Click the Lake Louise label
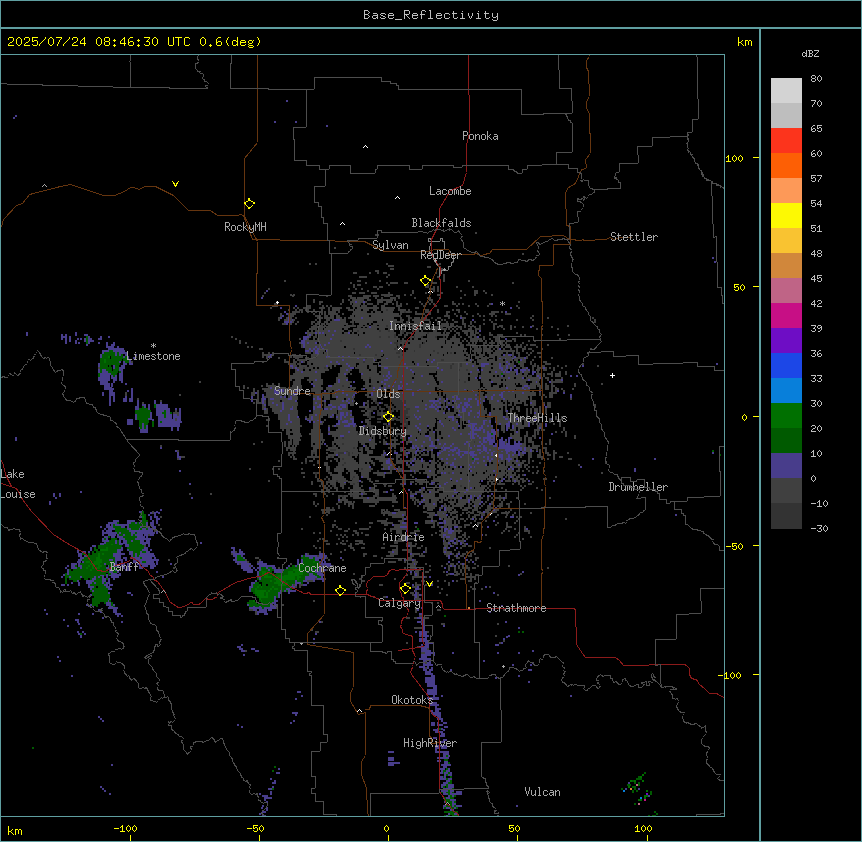The height and width of the screenshot is (842, 862). tap(18, 484)
